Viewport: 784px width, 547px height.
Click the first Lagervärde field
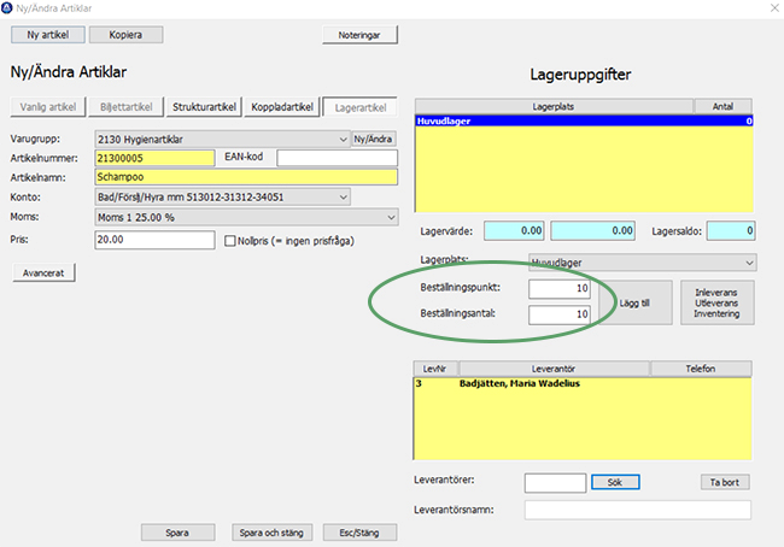pyautogui.click(x=514, y=231)
